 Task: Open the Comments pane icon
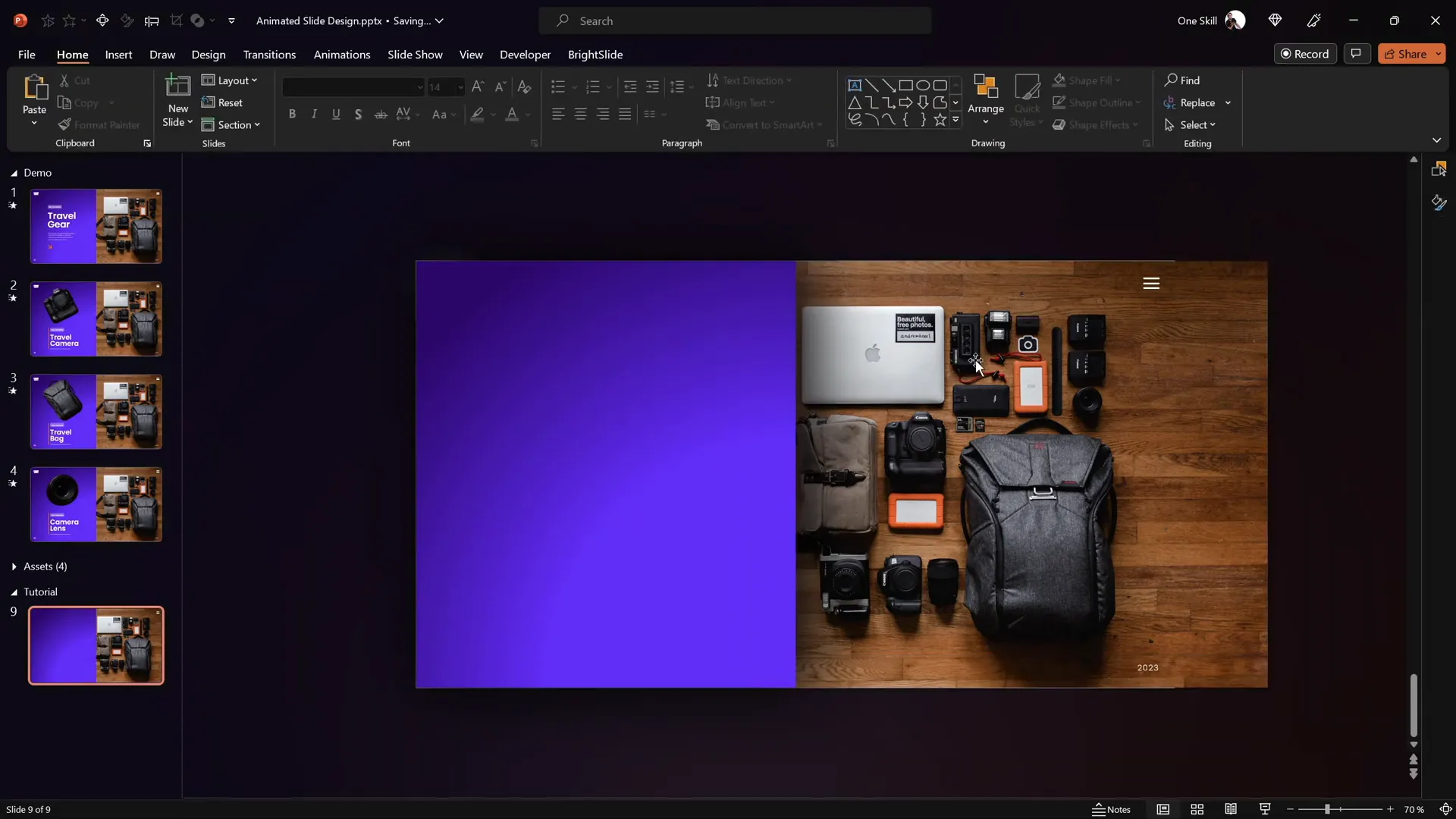(x=1357, y=53)
